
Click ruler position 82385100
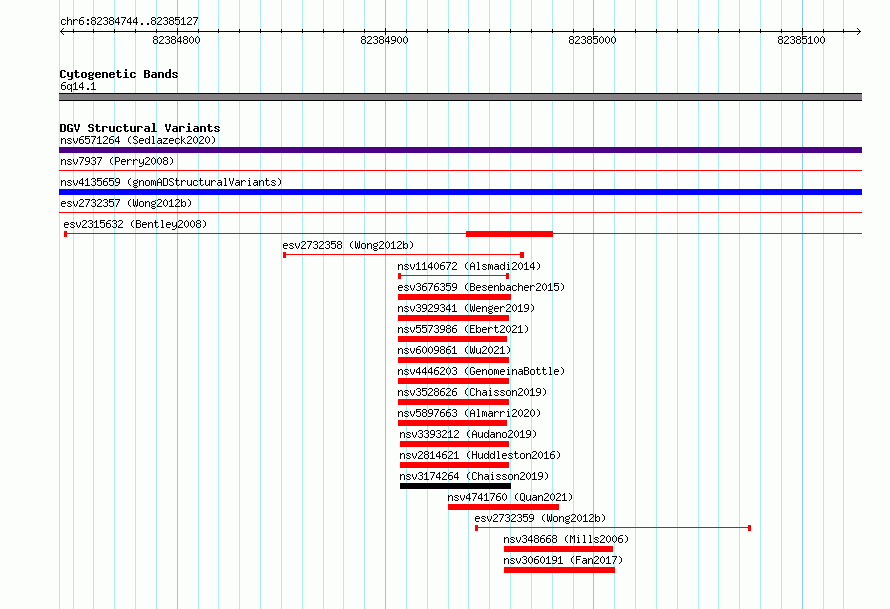coord(801,40)
